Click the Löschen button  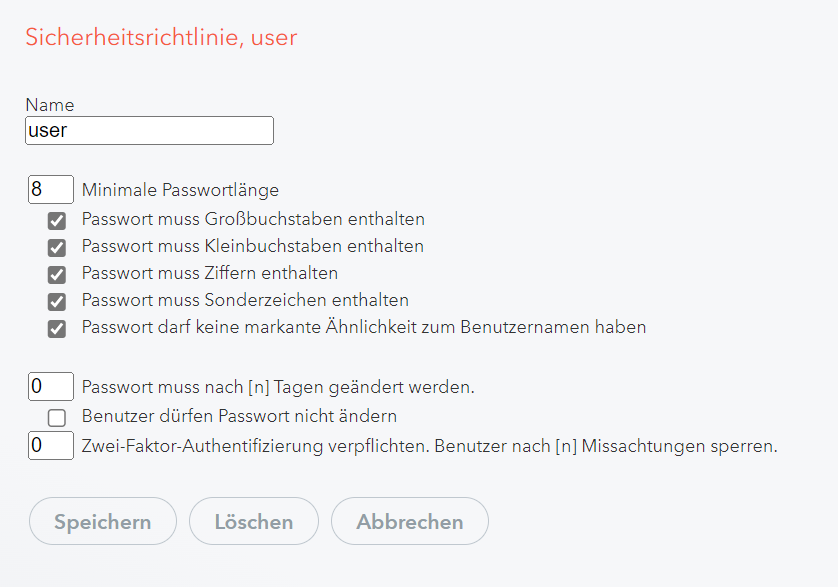coord(254,522)
